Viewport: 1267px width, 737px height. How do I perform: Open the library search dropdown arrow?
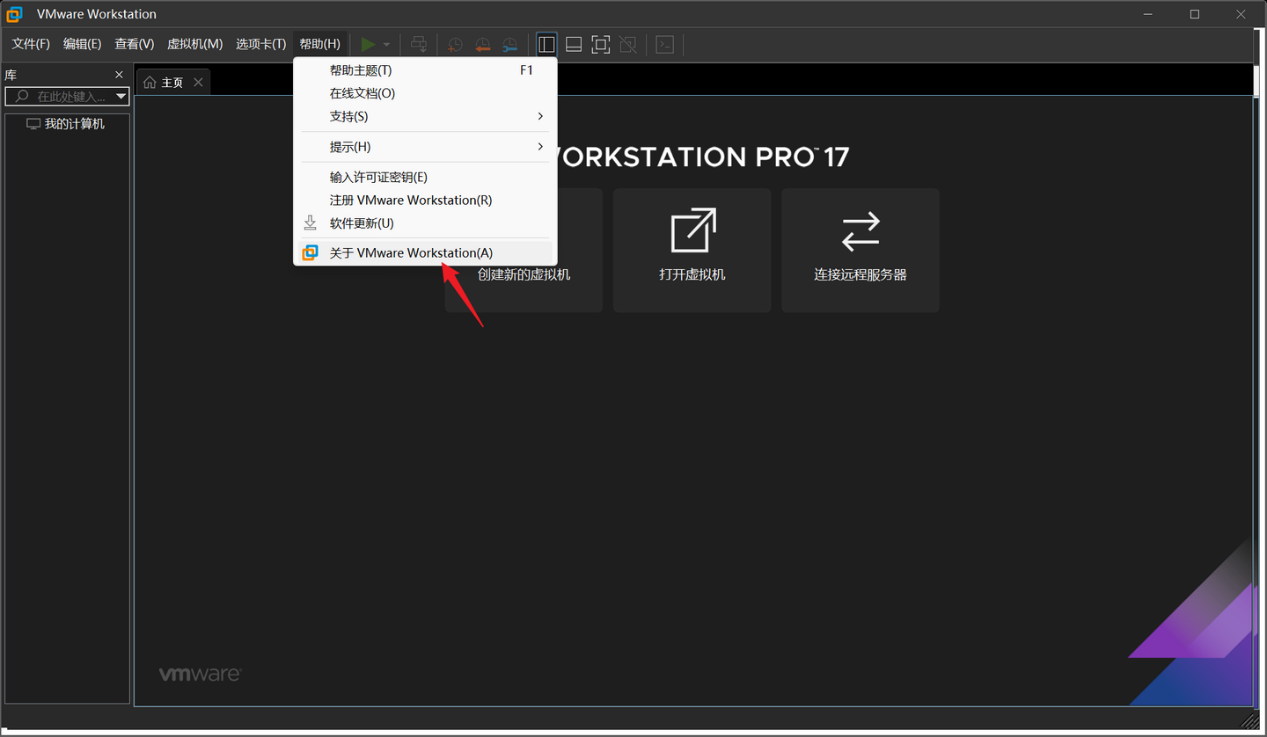[121, 97]
